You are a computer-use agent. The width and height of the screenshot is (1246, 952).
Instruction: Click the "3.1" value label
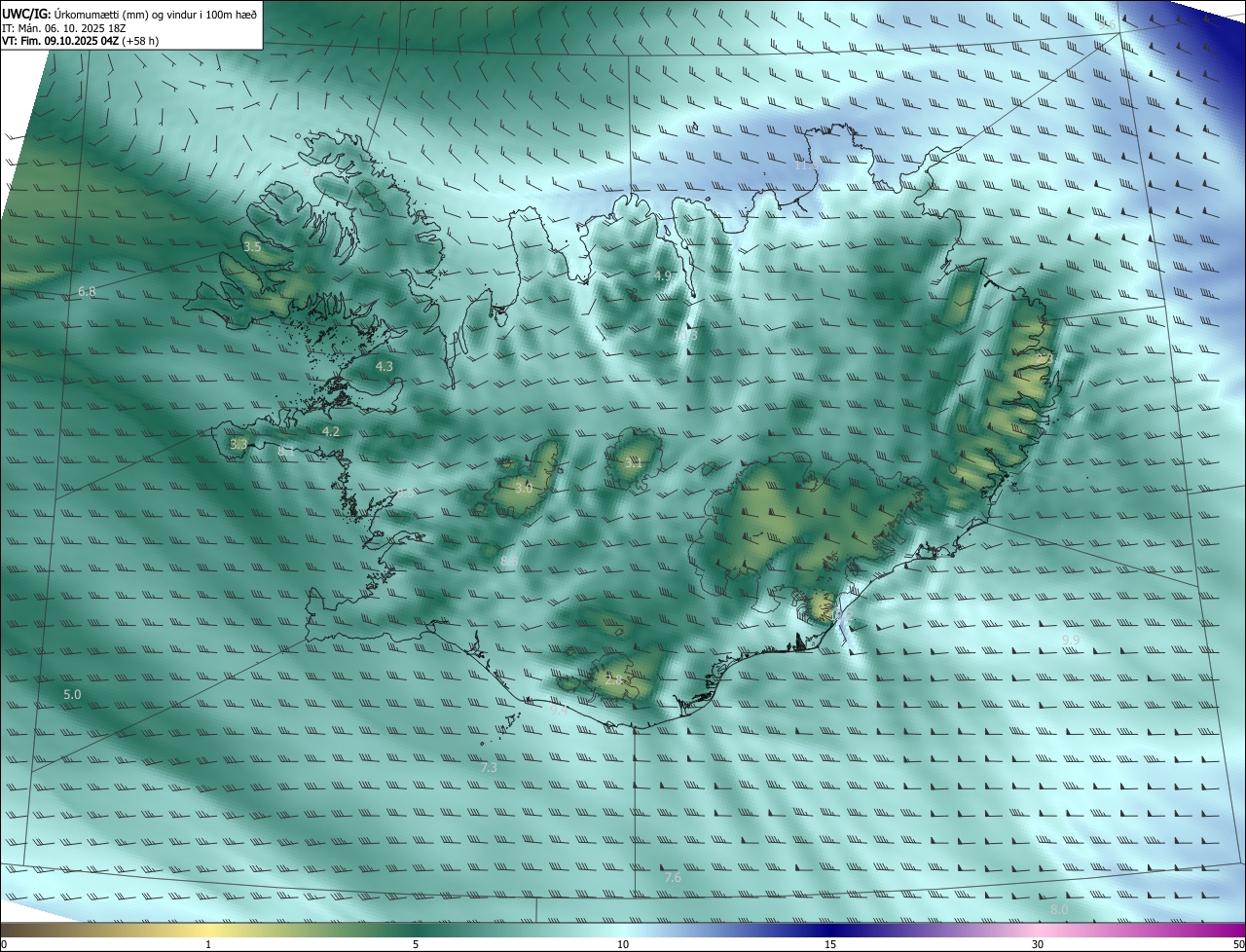[x=634, y=463]
